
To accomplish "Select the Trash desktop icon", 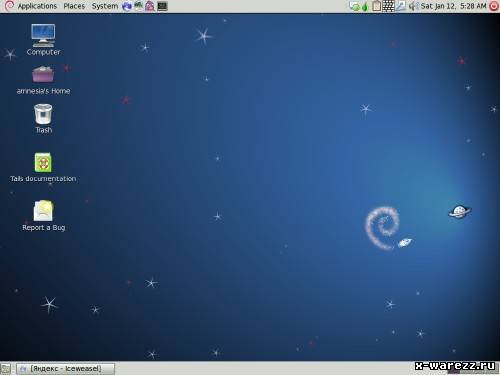I will pyautogui.click(x=43, y=119).
